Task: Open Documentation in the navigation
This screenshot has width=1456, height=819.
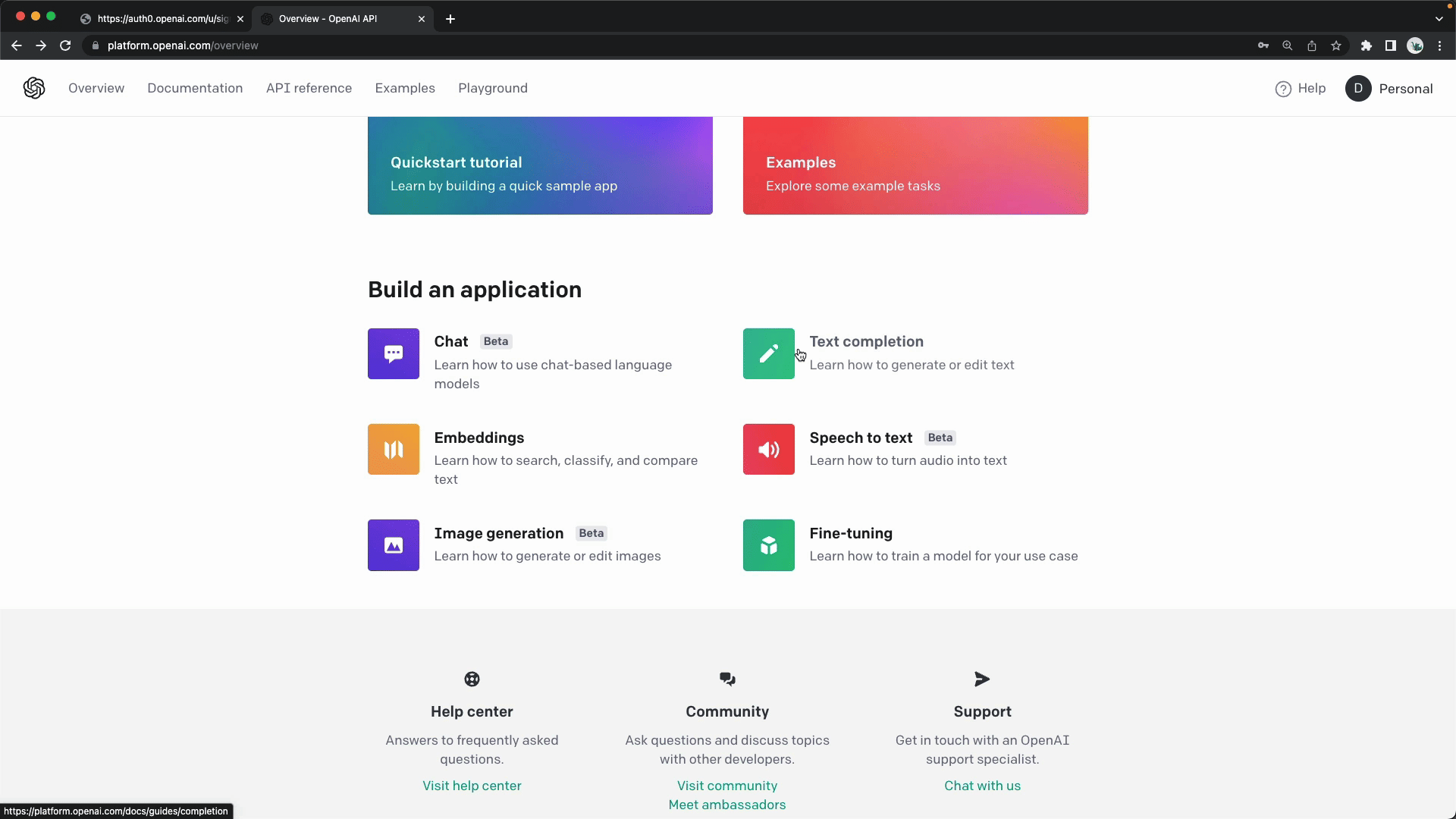Action: point(195,88)
